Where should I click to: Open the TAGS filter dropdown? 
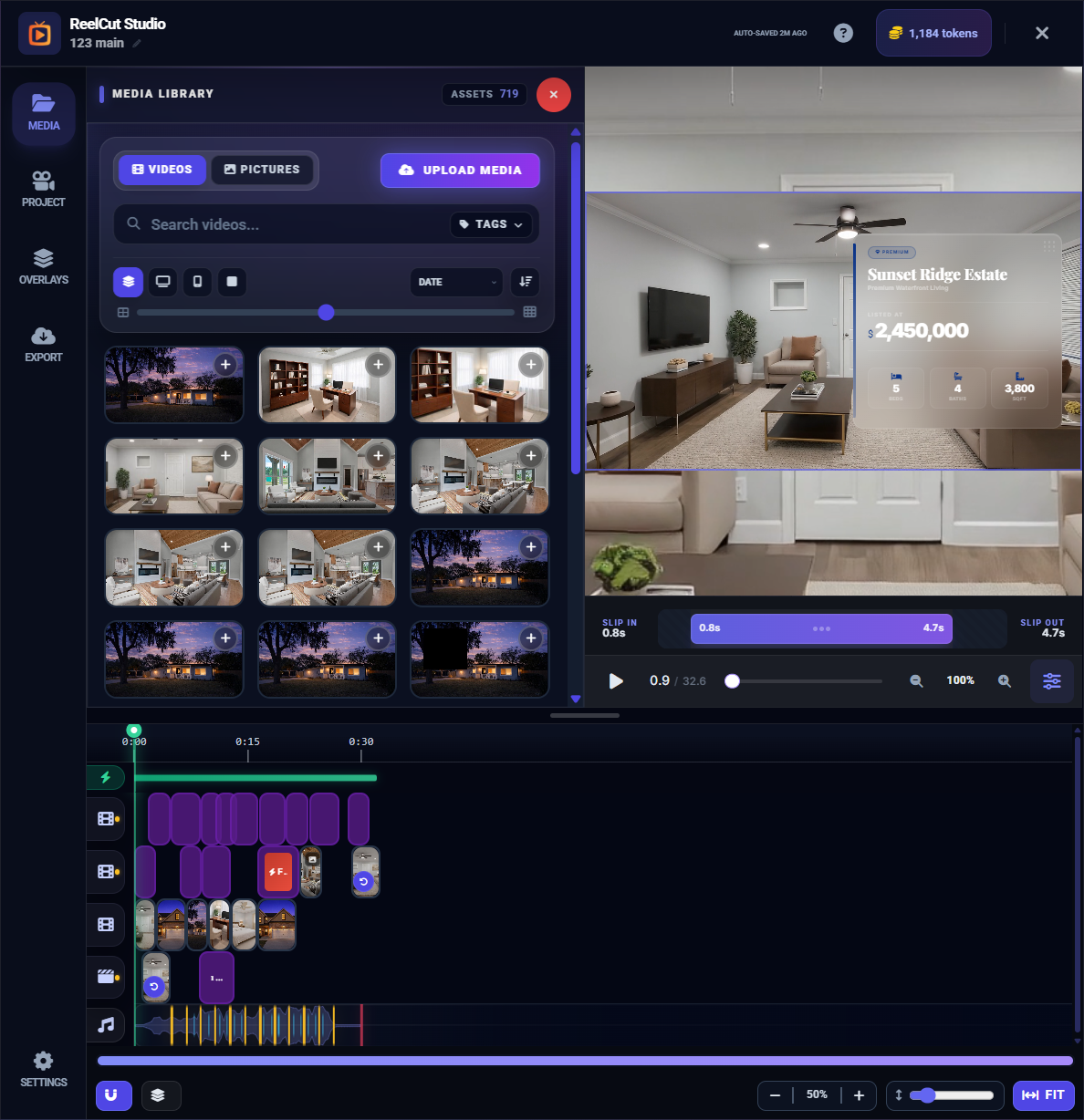[x=491, y=224]
